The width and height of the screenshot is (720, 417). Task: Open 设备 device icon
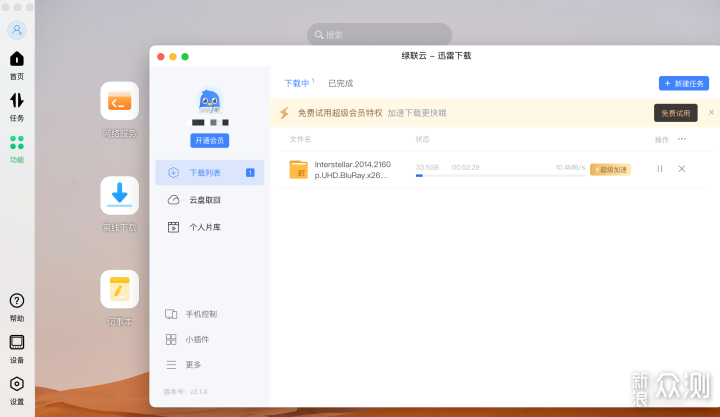(17, 342)
